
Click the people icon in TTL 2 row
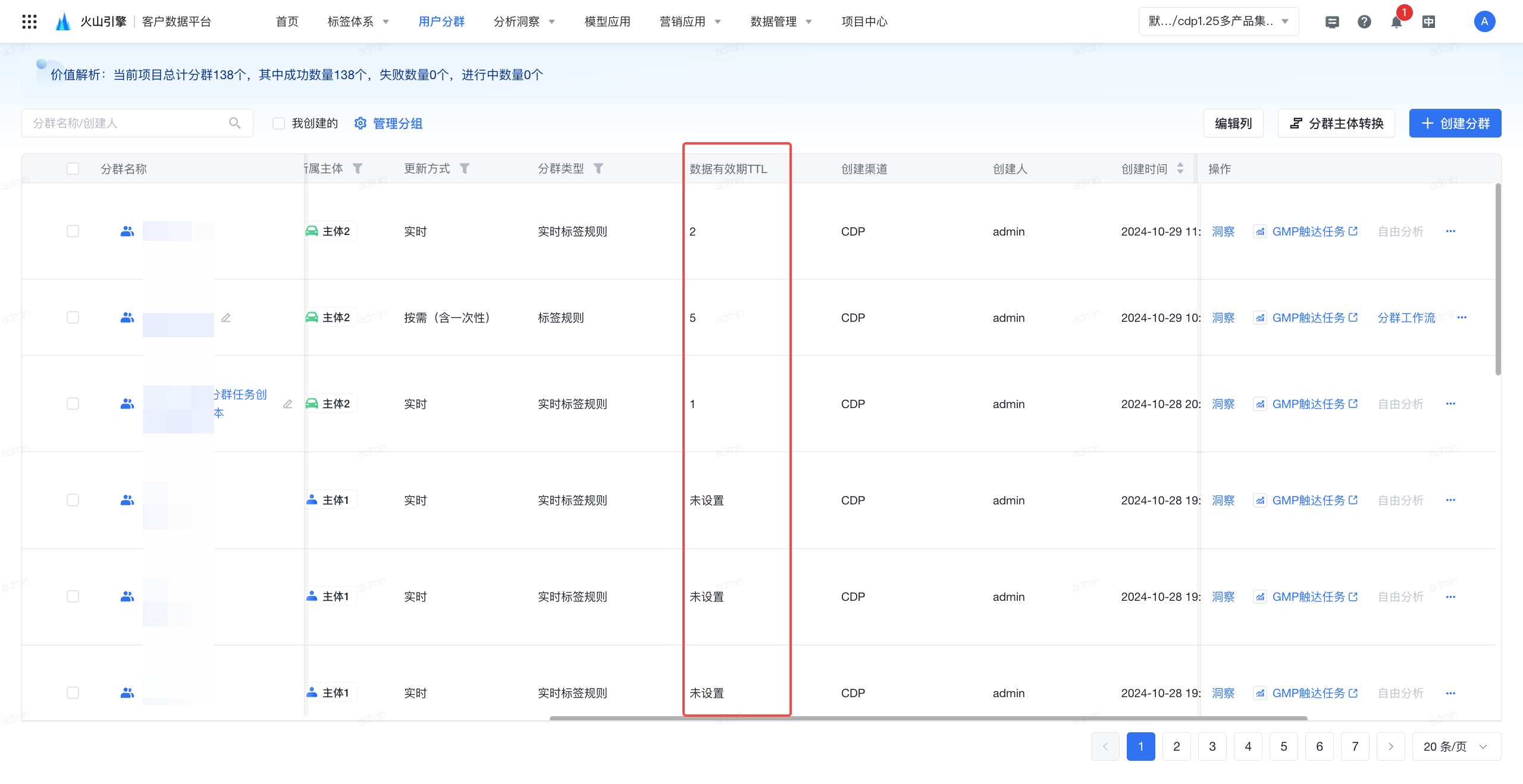coord(127,231)
